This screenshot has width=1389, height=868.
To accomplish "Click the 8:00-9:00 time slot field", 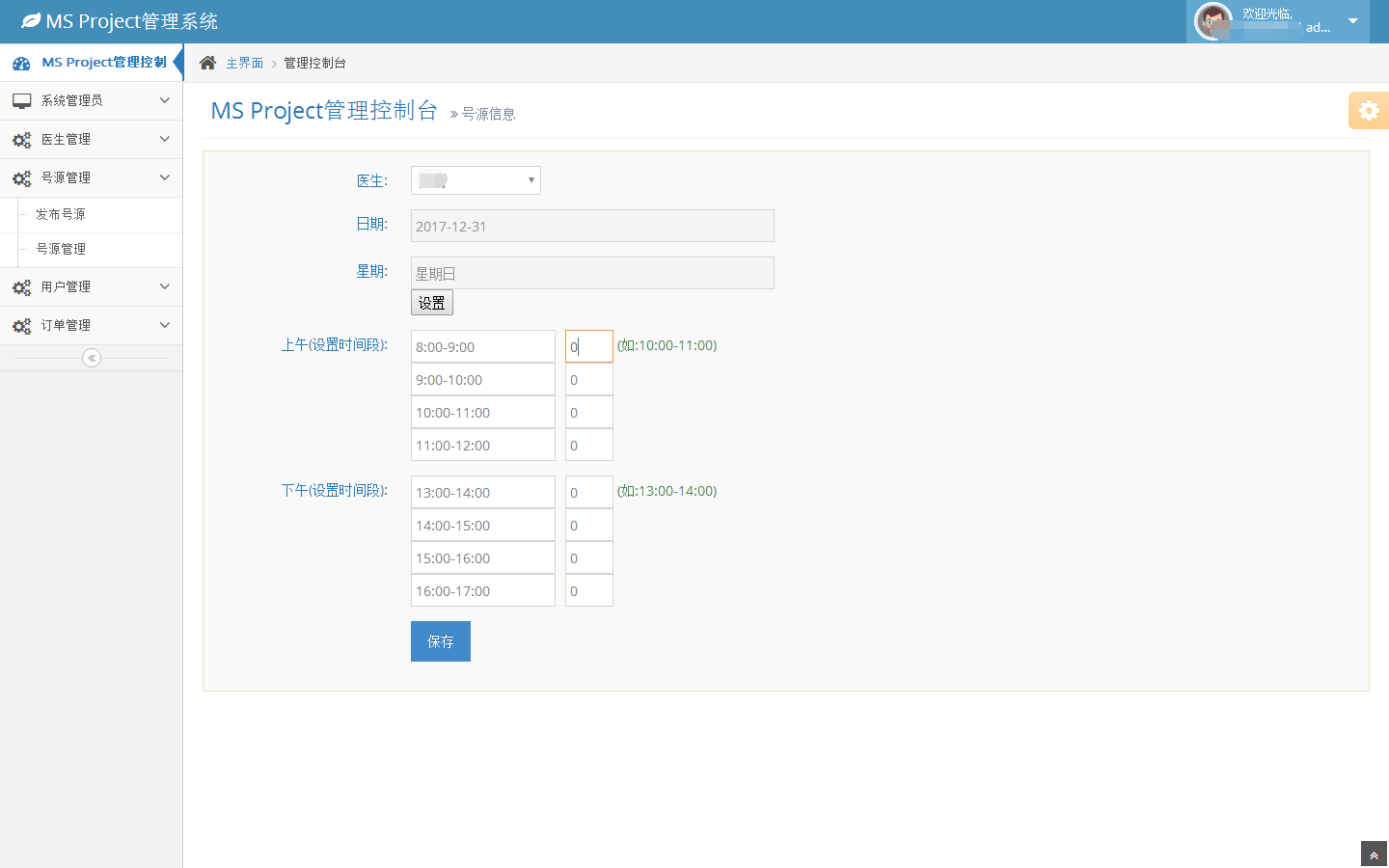I will [482, 347].
